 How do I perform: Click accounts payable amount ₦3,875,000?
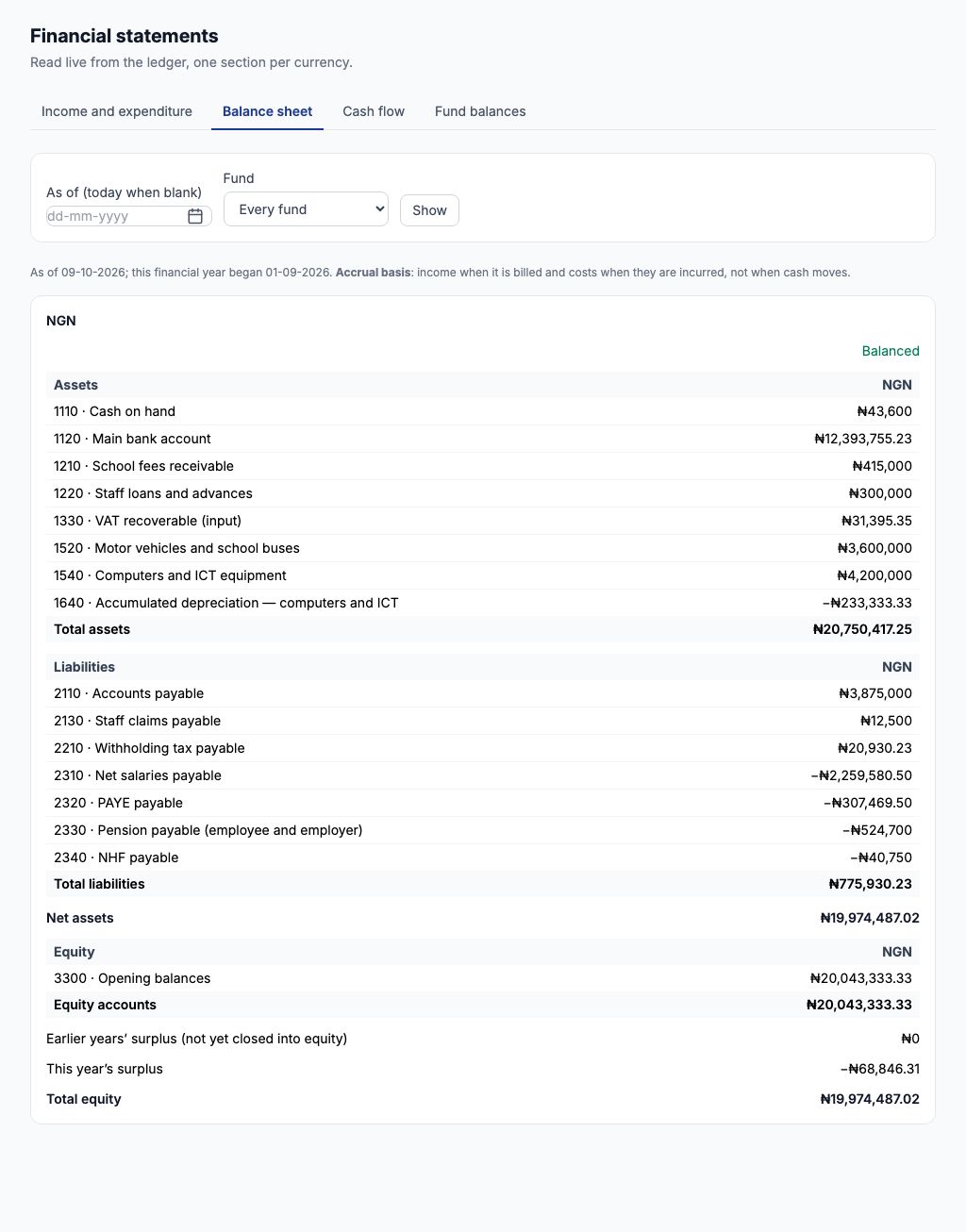pos(875,693)
